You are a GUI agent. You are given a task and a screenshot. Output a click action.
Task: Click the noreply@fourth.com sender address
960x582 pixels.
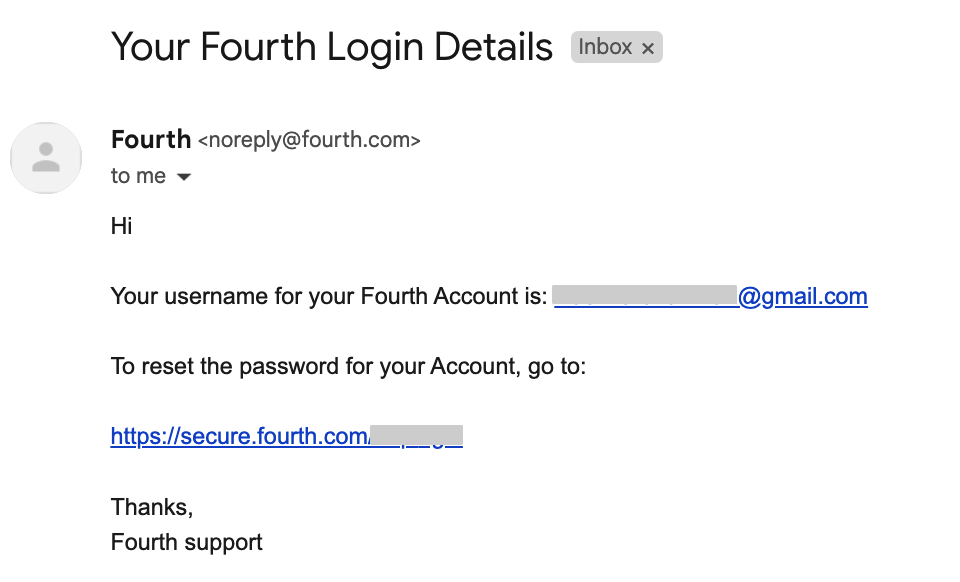pyautogui.click(x=309, y=140)
